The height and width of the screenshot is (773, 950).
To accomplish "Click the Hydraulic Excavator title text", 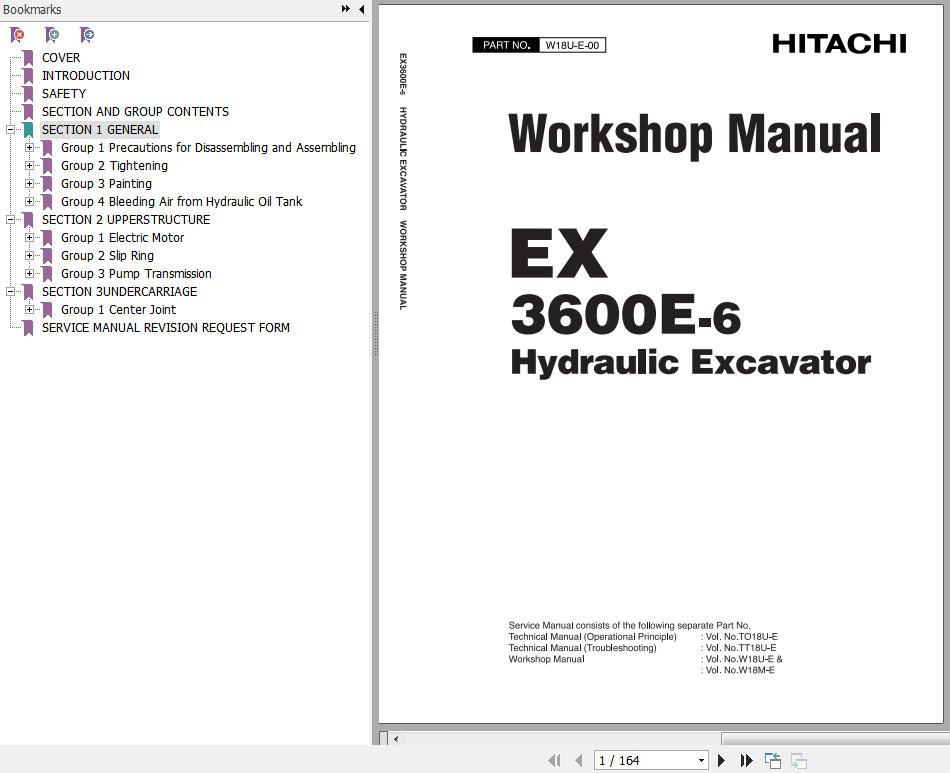I will click(x=691, y=362).
